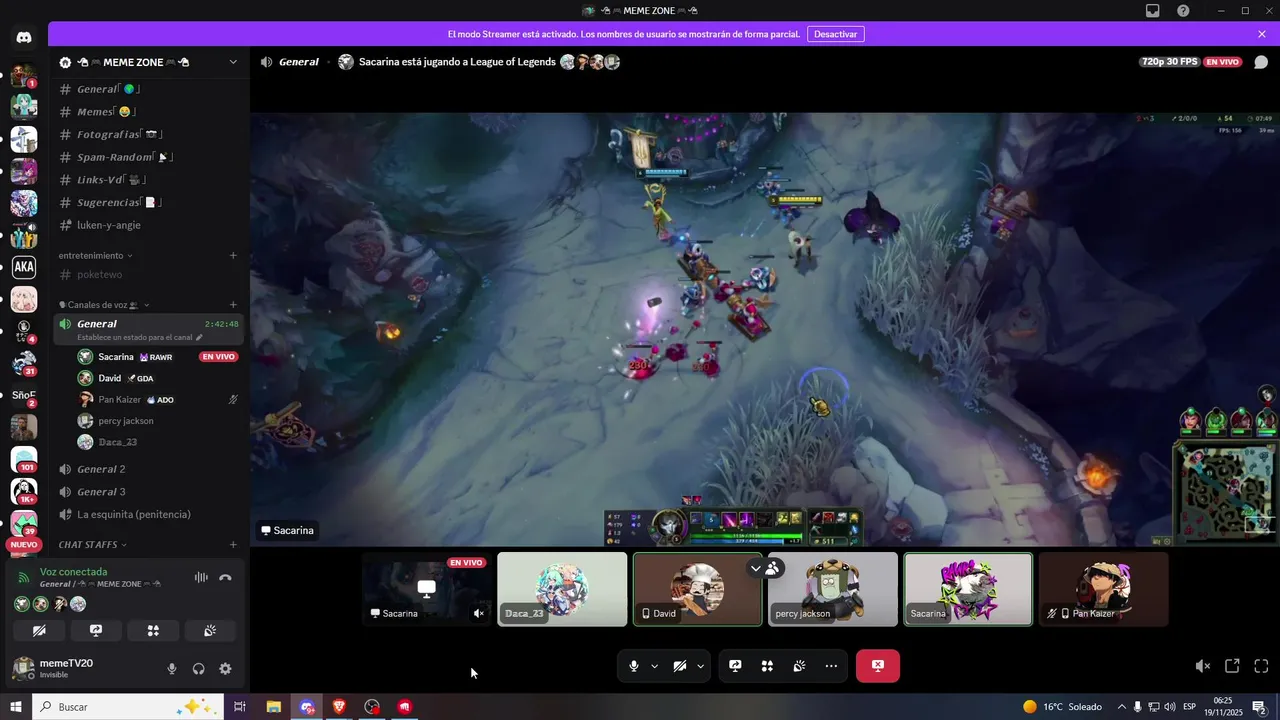Image resolution: width=1280 pixels, height=720 pixels.
Task: Toggle microphone mute in user panel
Action: tap(172, 669)
